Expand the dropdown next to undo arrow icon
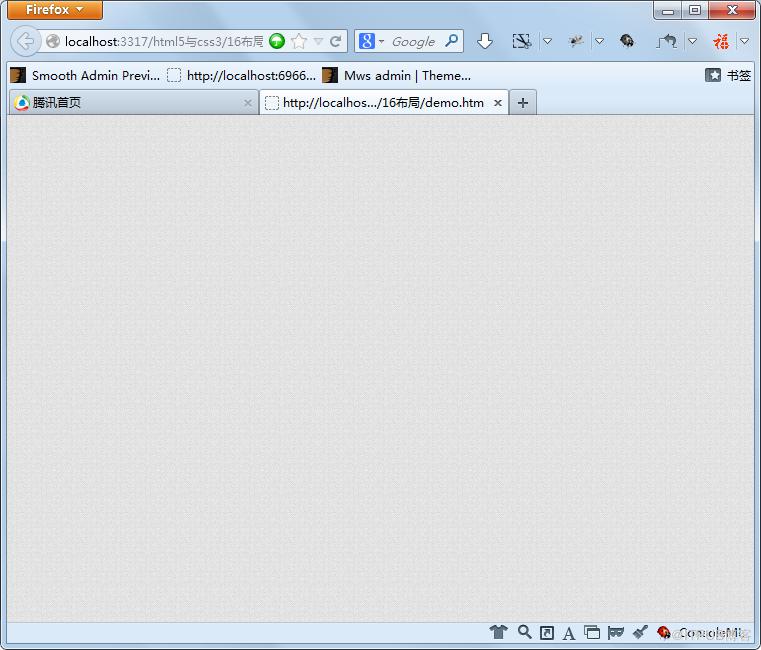The image size is (761, 650). point(693,41)
